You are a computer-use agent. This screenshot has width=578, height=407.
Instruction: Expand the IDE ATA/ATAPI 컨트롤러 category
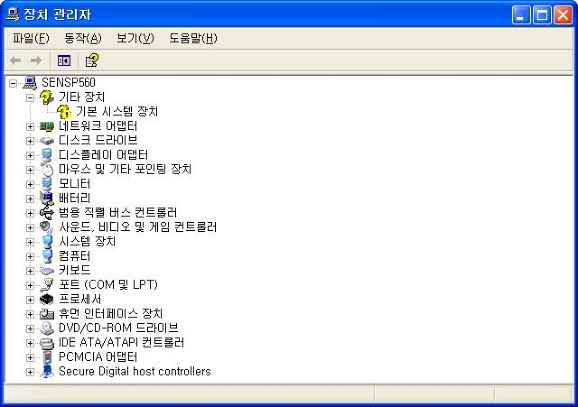(x=30, y=343)
